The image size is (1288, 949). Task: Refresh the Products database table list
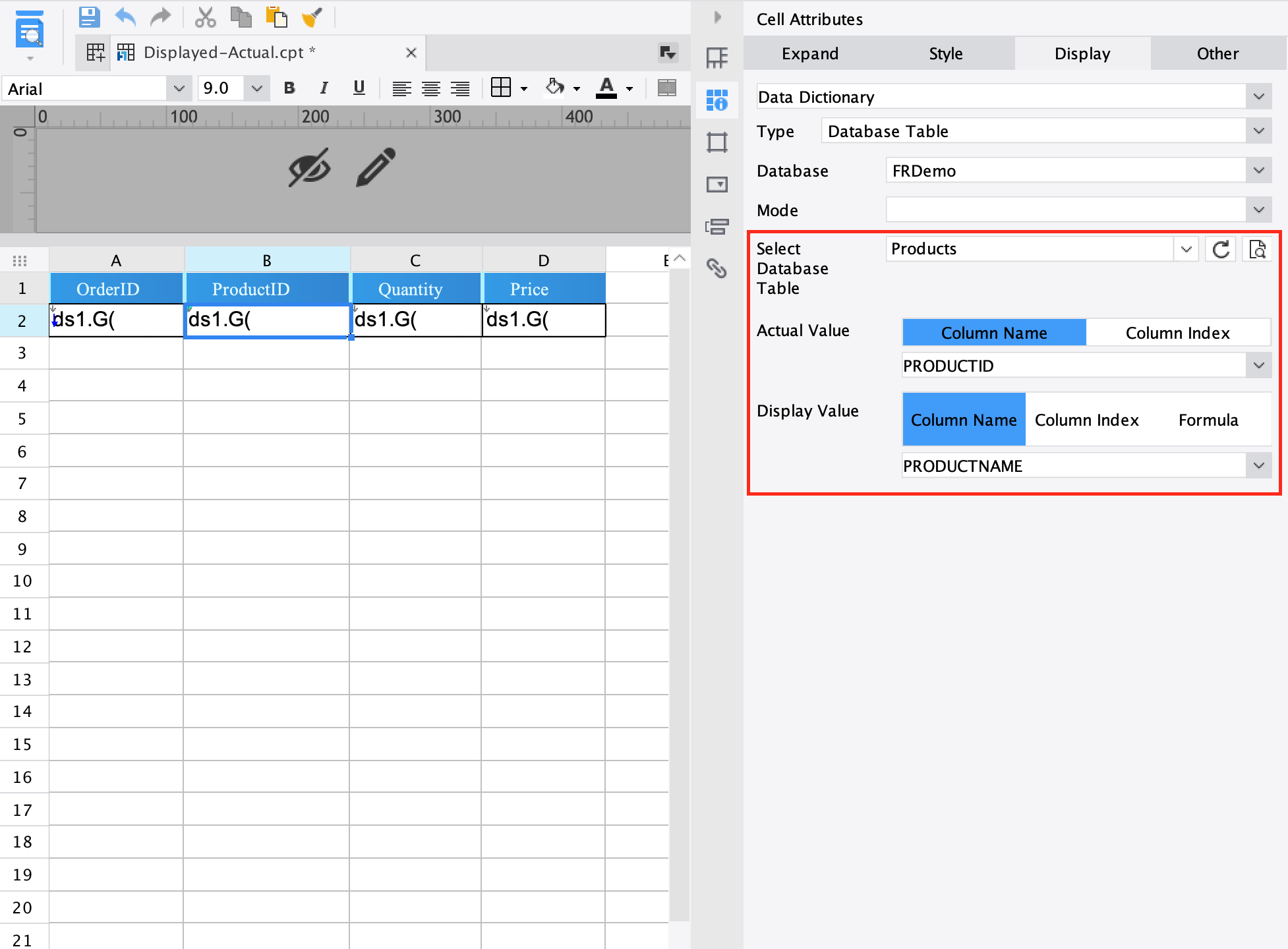coord(1220,249)
